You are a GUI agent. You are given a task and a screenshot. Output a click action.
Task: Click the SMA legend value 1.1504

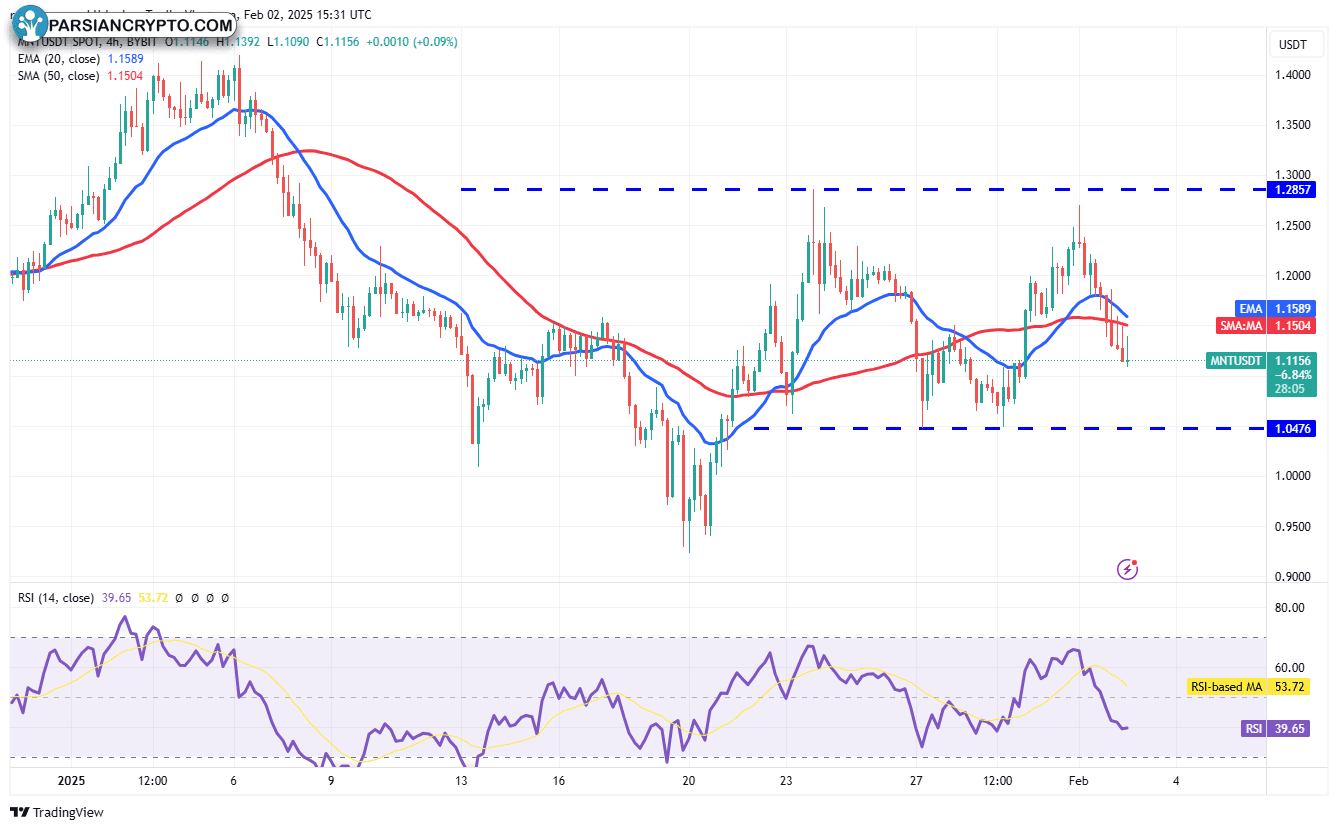124,76
